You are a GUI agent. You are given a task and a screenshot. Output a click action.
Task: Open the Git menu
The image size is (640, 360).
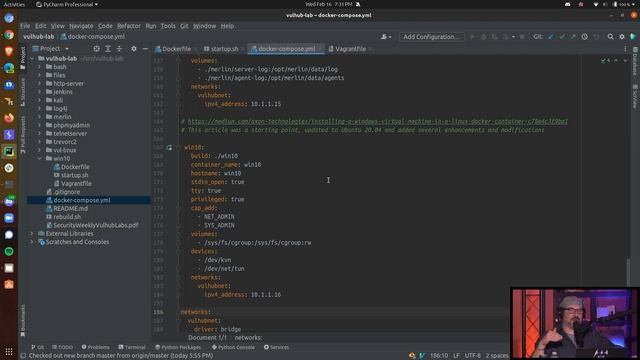[184, 26]
